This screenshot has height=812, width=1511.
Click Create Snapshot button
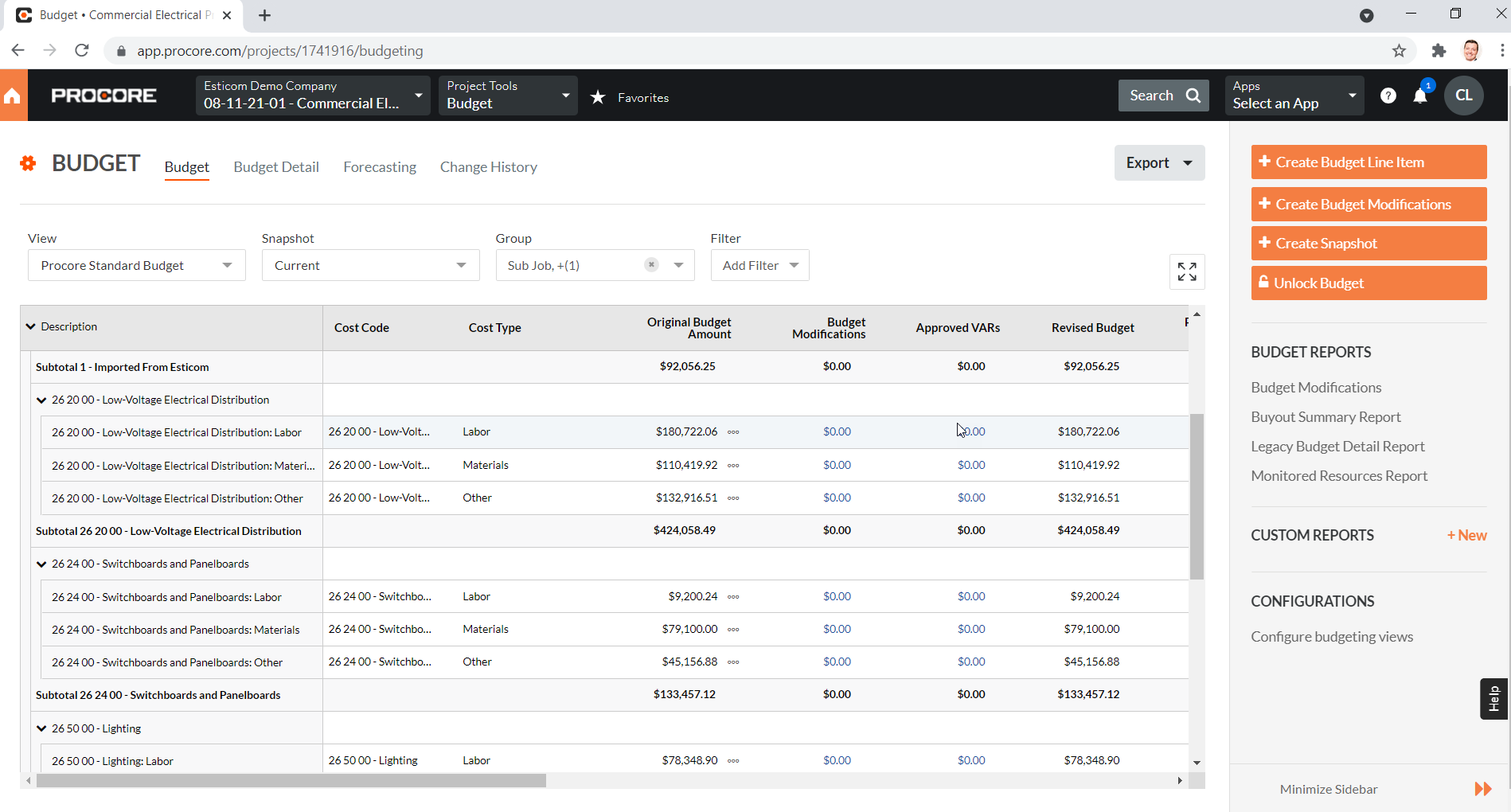click(x=1369, y=243)
